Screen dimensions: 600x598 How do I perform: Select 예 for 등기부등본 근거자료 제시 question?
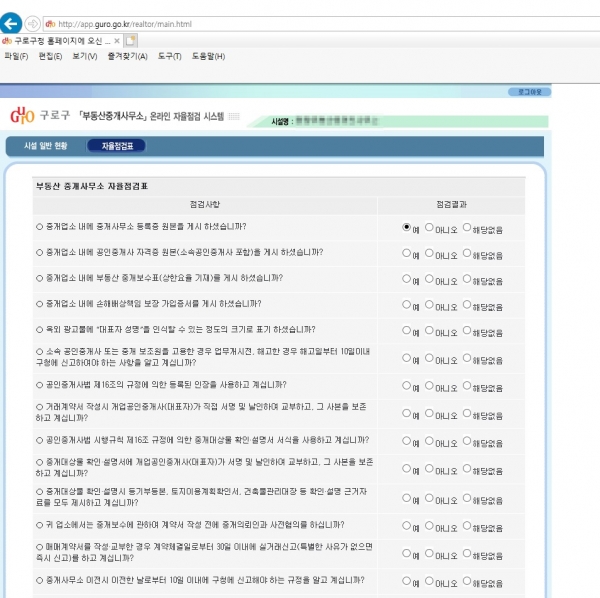(x=406, y=498)
